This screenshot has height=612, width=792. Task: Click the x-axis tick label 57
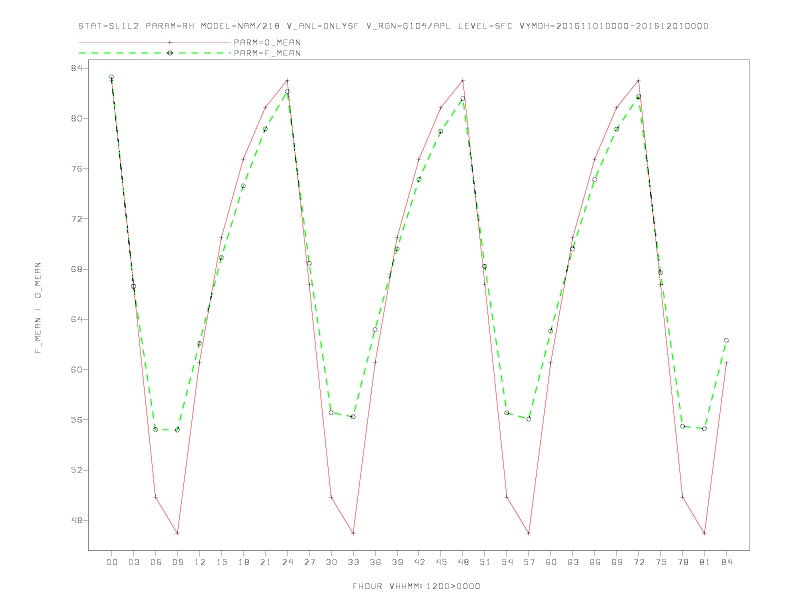pyautogui.click(x=529, y=562)
